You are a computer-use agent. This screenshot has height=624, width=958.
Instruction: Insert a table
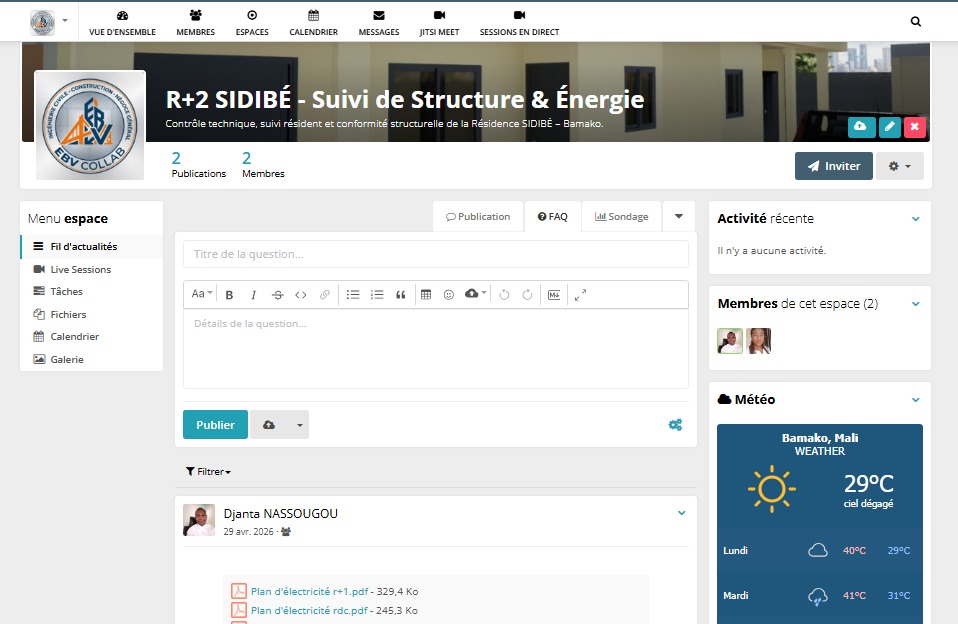click(x=426, y=295)
